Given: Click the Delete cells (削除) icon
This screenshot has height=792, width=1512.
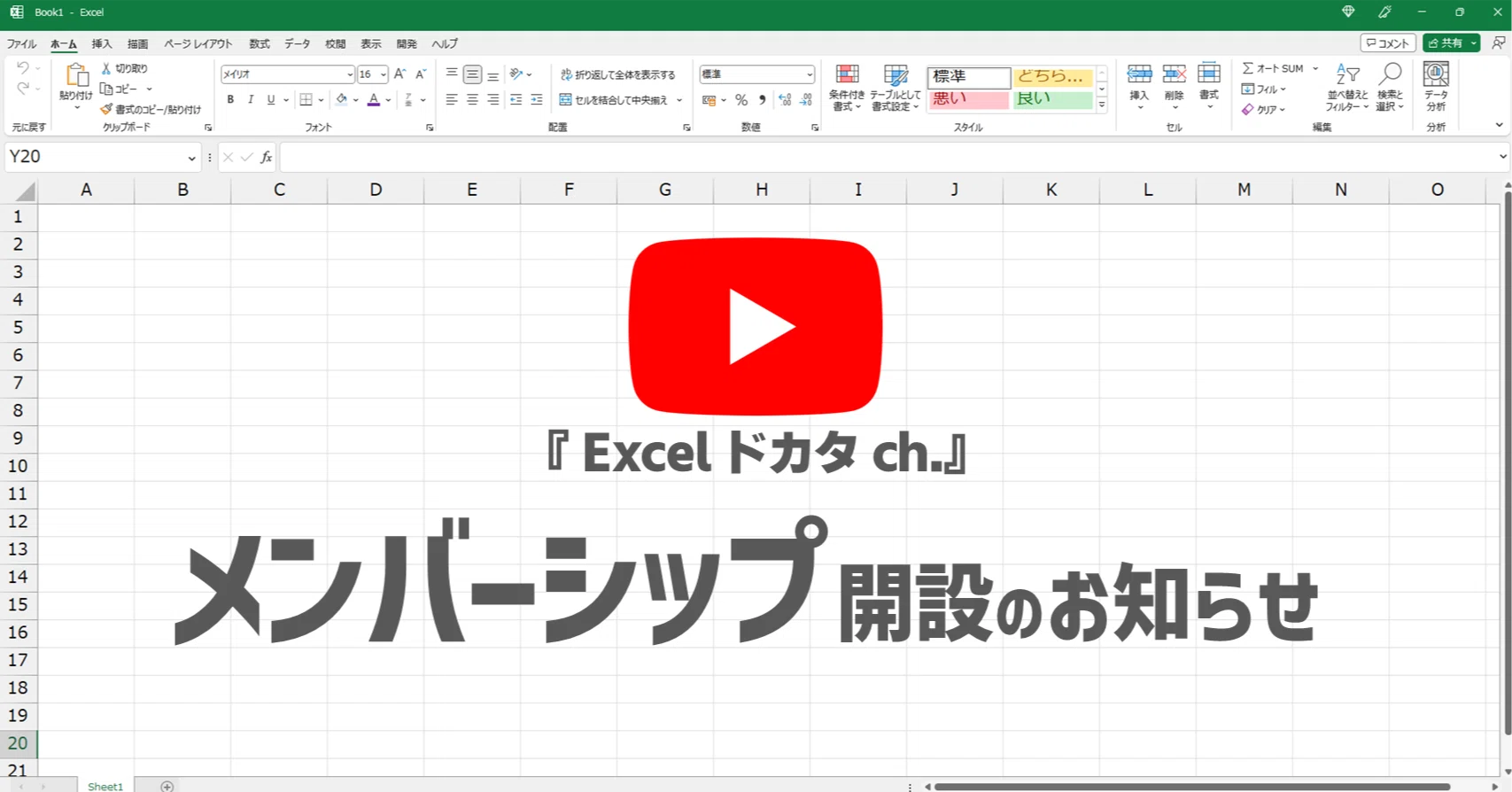Looking at the screenshot, I should coord(1175,74).
